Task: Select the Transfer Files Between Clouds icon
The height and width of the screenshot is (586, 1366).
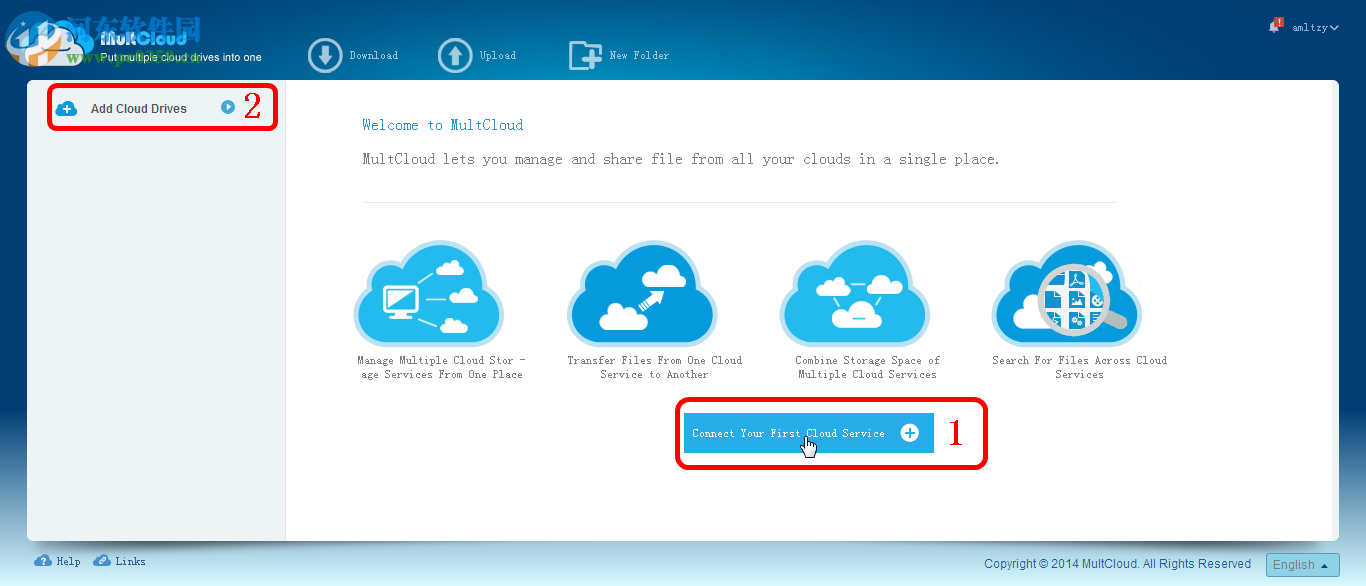Action: pos(642,292)
